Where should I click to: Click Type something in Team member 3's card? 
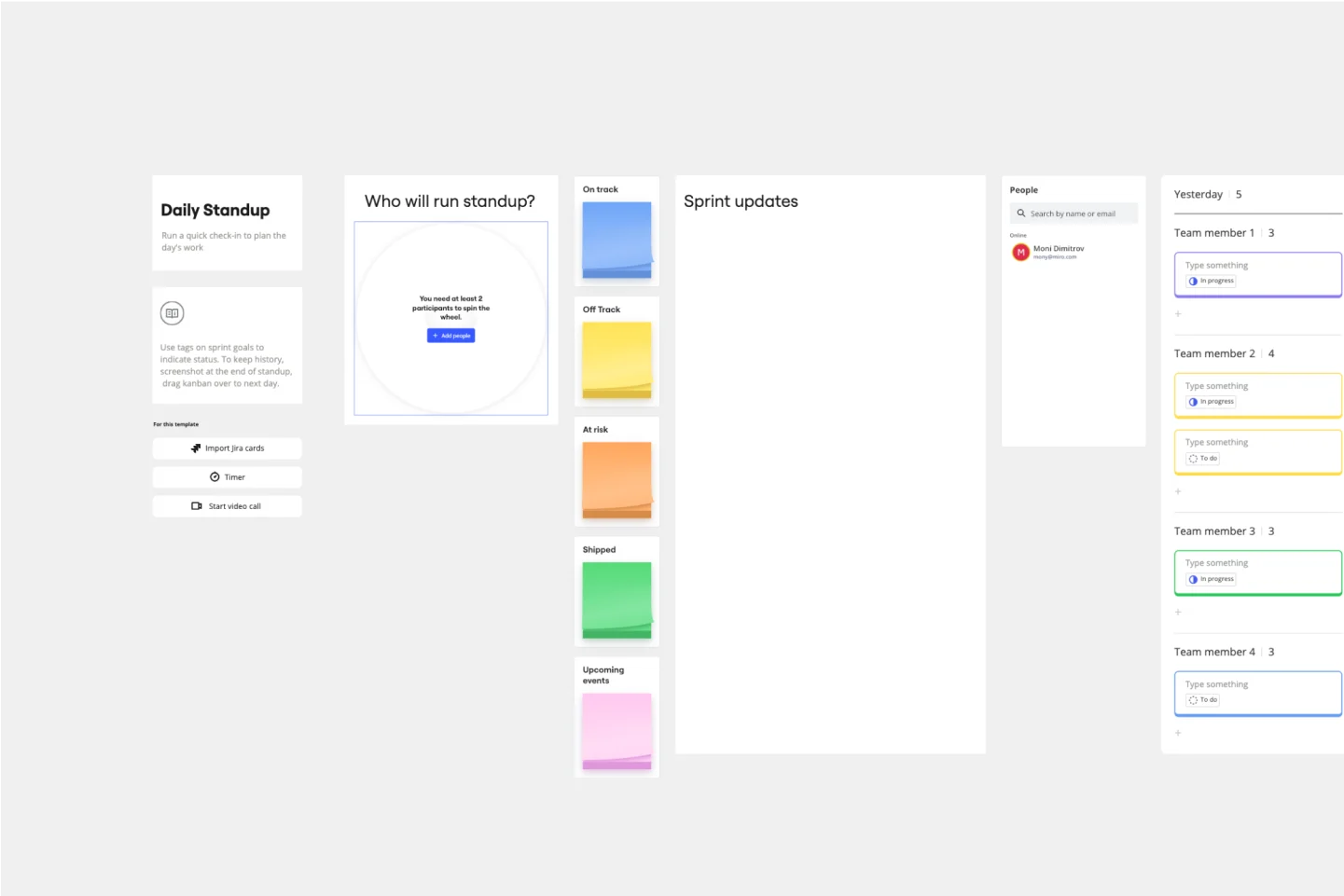click(x=1216, y=563)
